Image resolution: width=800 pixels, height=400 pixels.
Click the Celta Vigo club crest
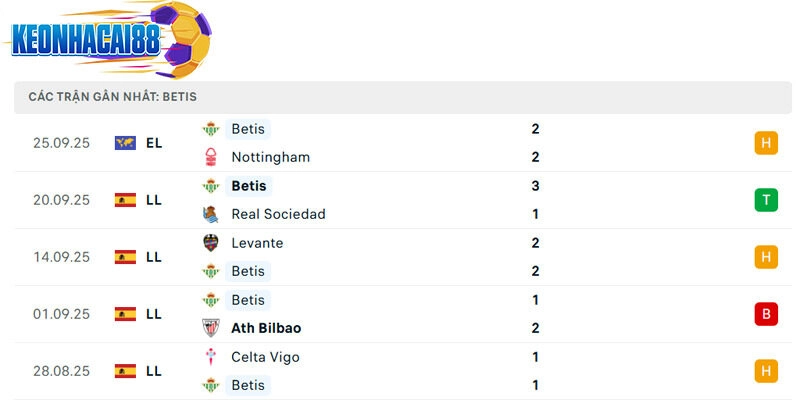pyautogui.click(x=211, y=357)
